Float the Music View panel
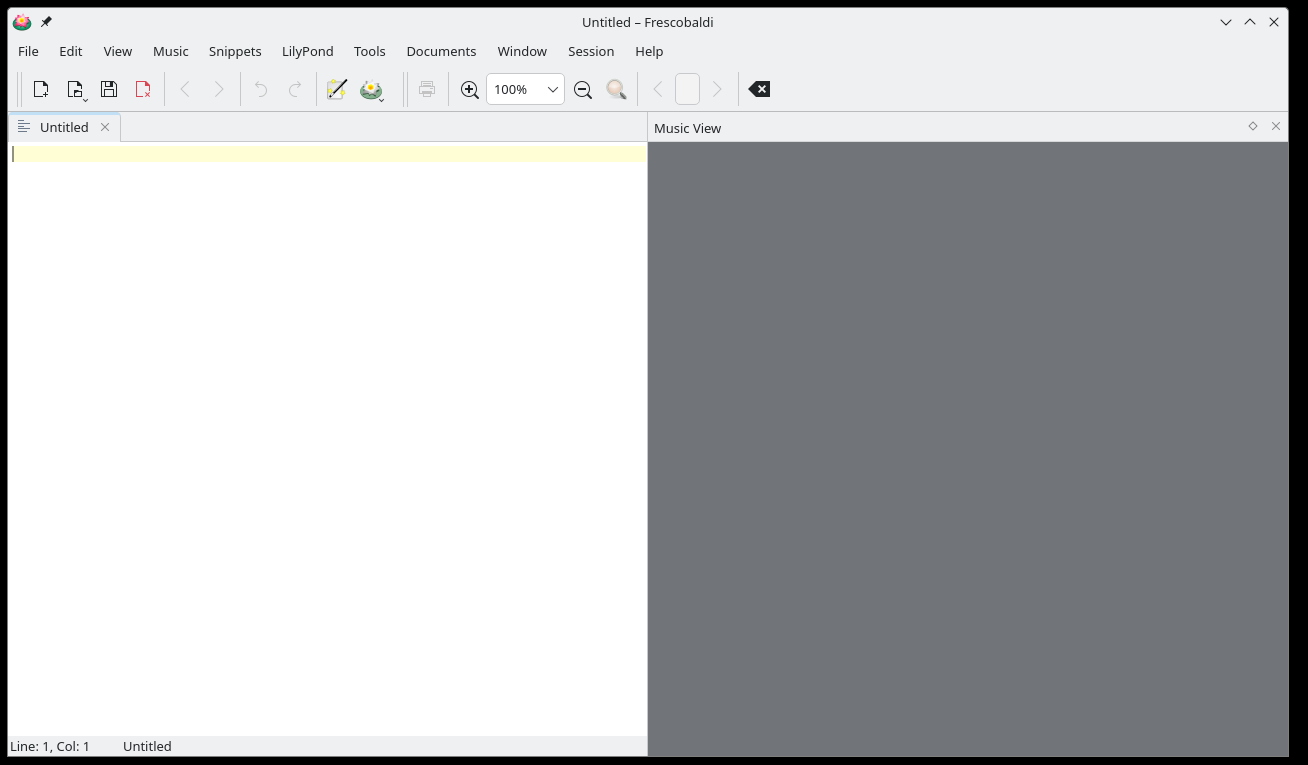This screenshot has width=1308, height=765. [1253, 126]
